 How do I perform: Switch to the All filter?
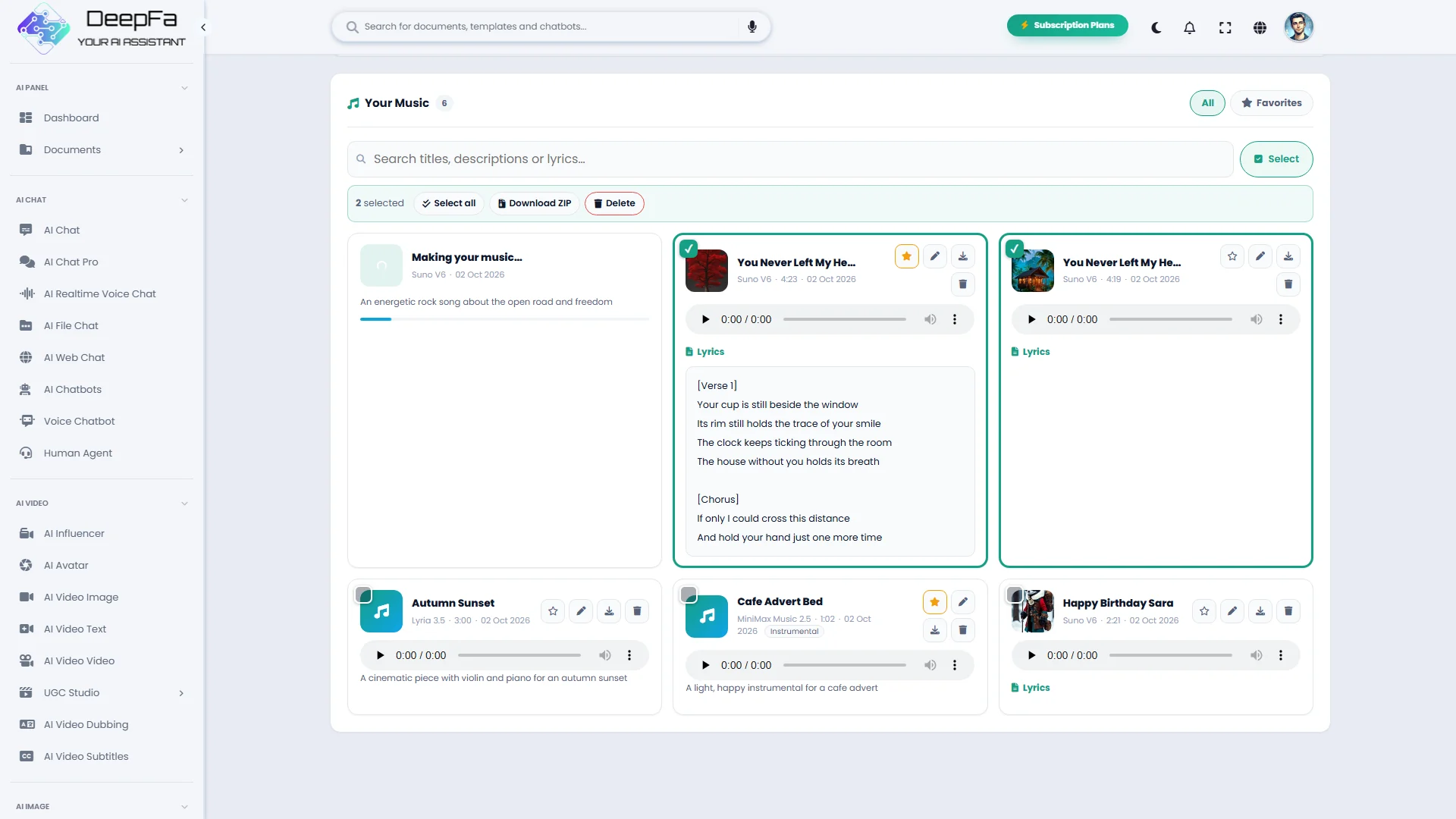(x=1207, y=103)
